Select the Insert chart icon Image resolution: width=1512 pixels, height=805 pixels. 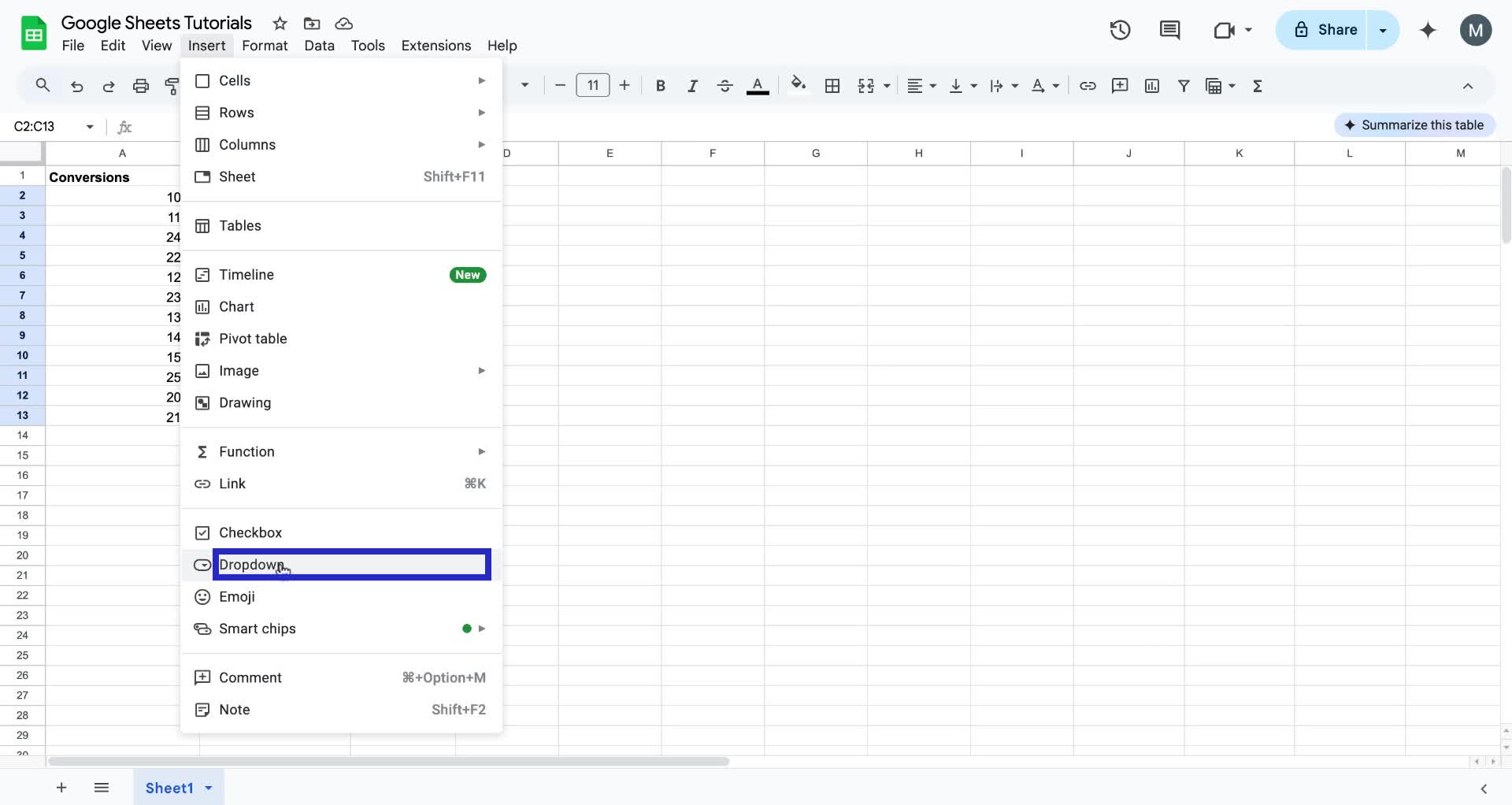[x=1152, y=86]
